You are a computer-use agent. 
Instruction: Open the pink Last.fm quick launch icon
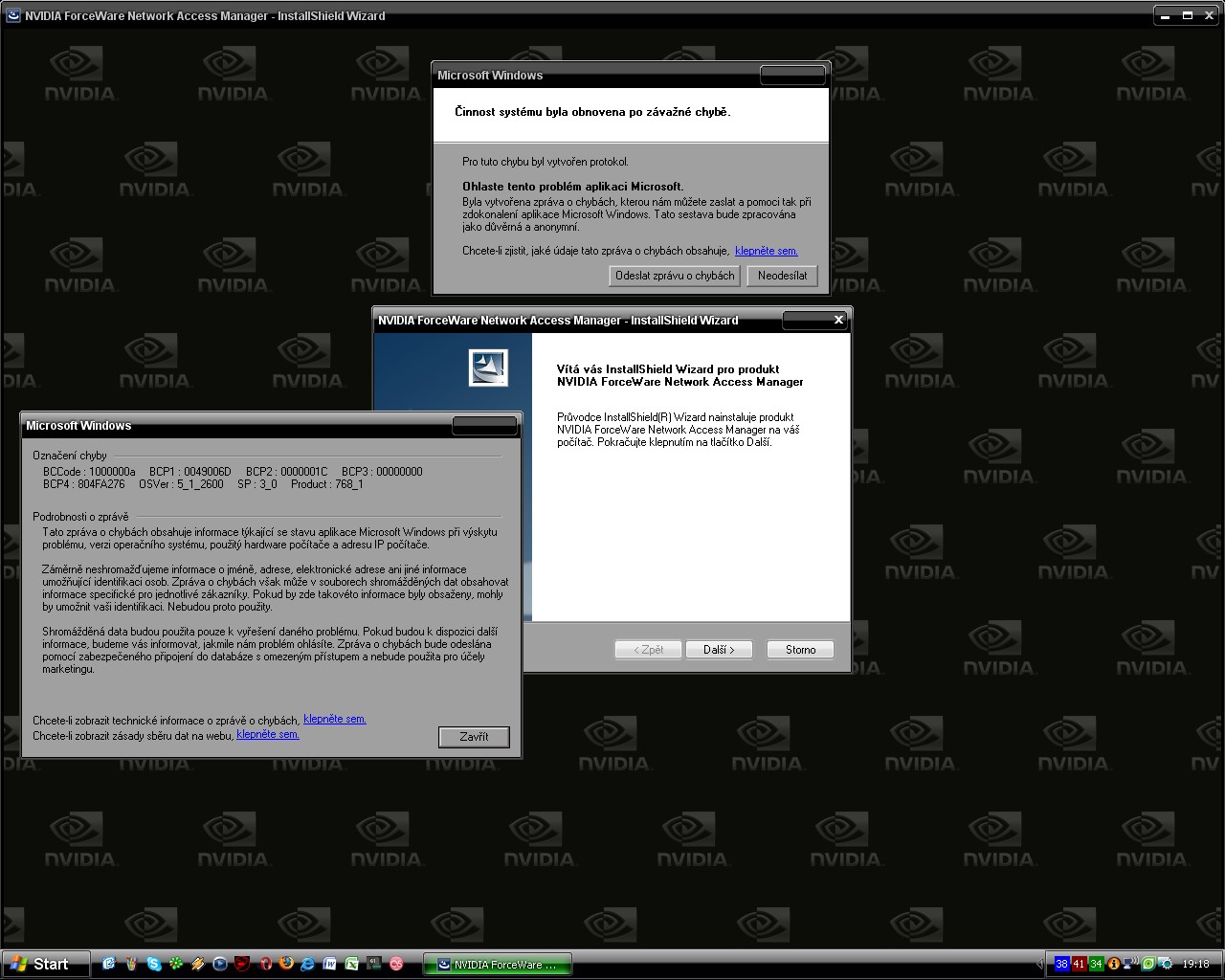[396, 964]
